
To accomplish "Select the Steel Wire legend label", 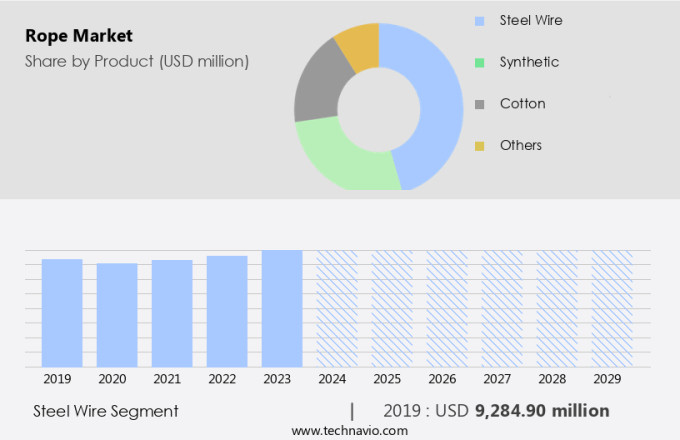I will (x=530, y=20).
